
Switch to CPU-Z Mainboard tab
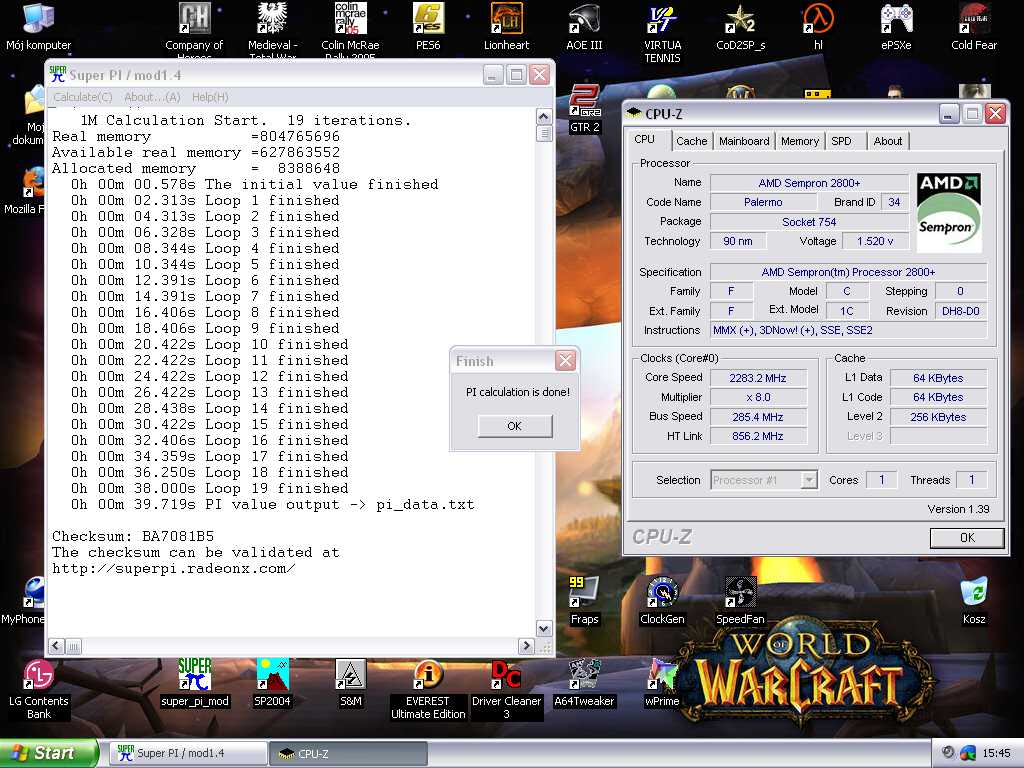point(744,141)
